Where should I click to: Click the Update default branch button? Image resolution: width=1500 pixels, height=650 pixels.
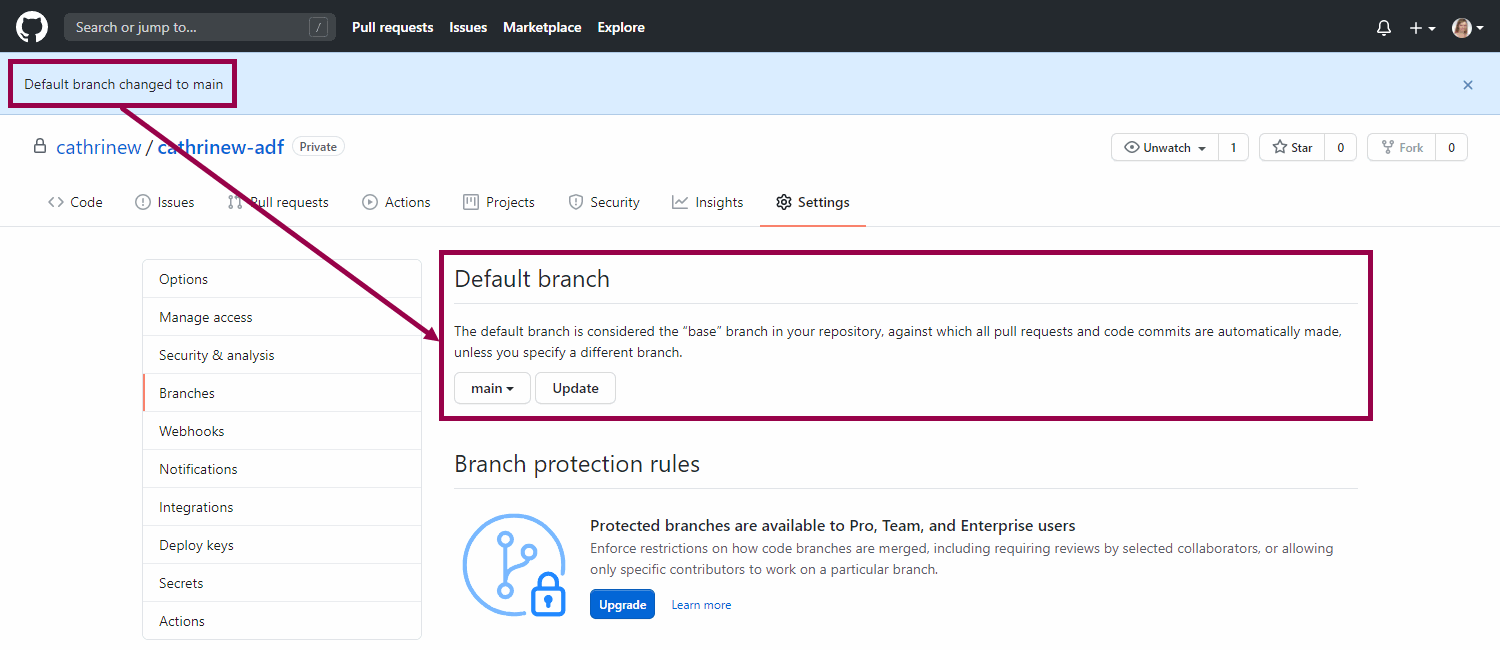tap(575, 388)
